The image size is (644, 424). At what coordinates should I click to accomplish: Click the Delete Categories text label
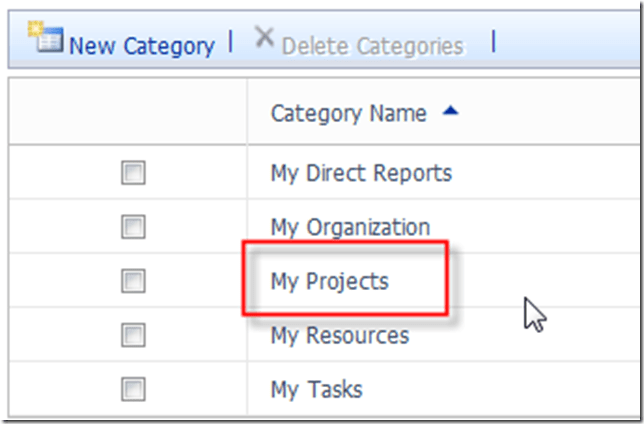point(372,46)
